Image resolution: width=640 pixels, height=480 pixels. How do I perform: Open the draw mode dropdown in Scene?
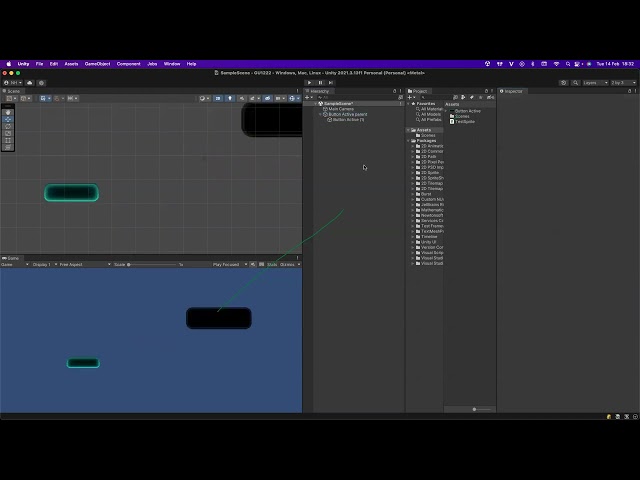point(204,98)
